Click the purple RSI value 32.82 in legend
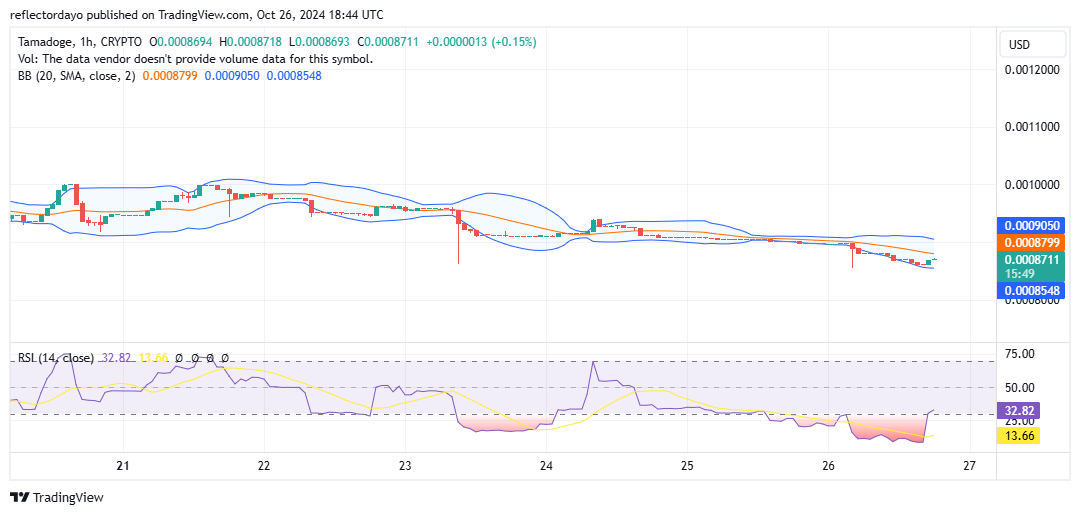Screen dimensions: 1080x515 point(116,358)
